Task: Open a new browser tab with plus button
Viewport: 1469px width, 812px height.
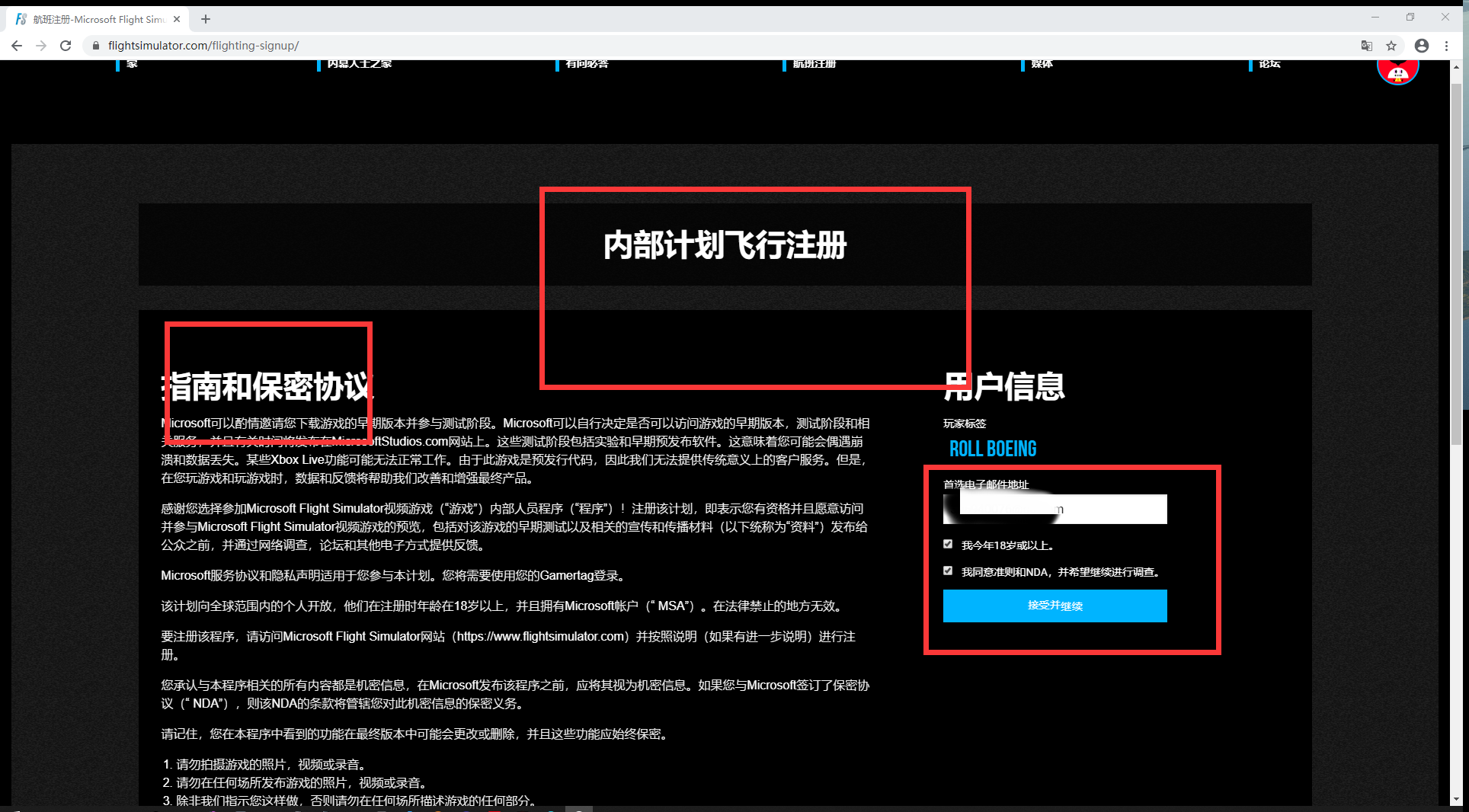Action: click(x=205, y=19)
